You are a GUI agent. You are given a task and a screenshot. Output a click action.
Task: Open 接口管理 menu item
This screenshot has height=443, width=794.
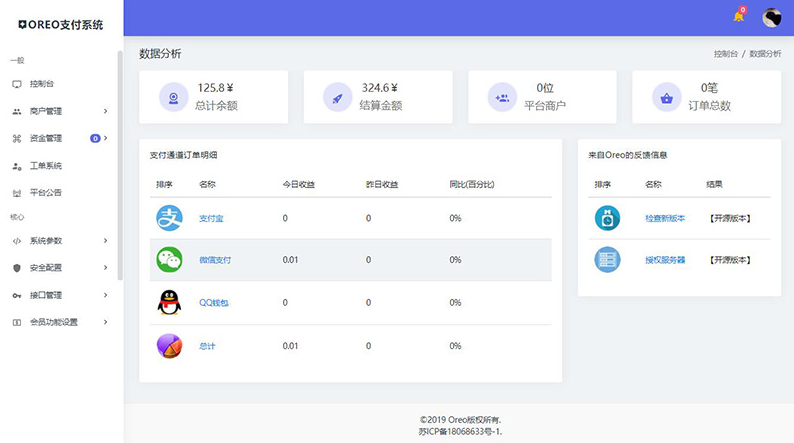click(x=46, y=295)
